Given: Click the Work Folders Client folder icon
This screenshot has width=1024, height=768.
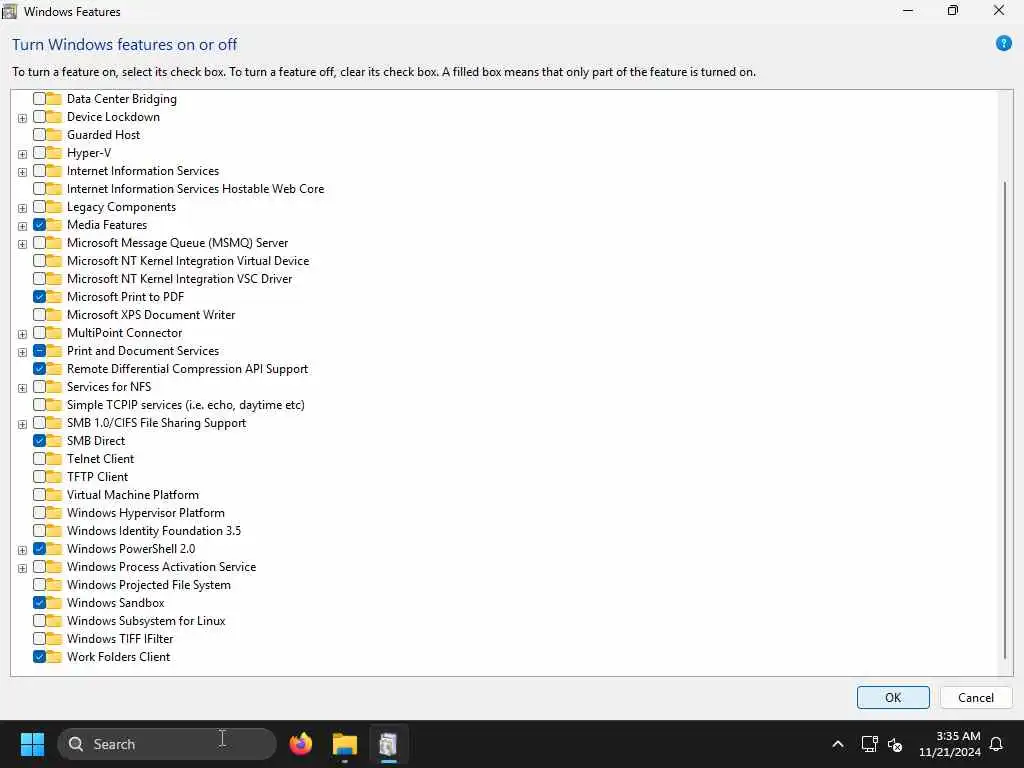Looking at the screenshot, I should pos(54,657).
